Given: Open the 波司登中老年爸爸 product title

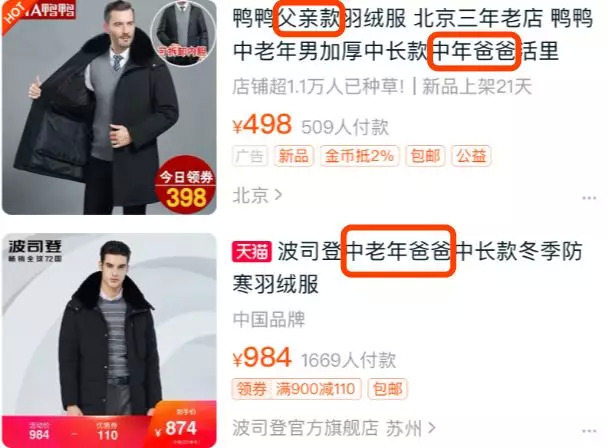Looking at the screenshot, I should [407, 268].
